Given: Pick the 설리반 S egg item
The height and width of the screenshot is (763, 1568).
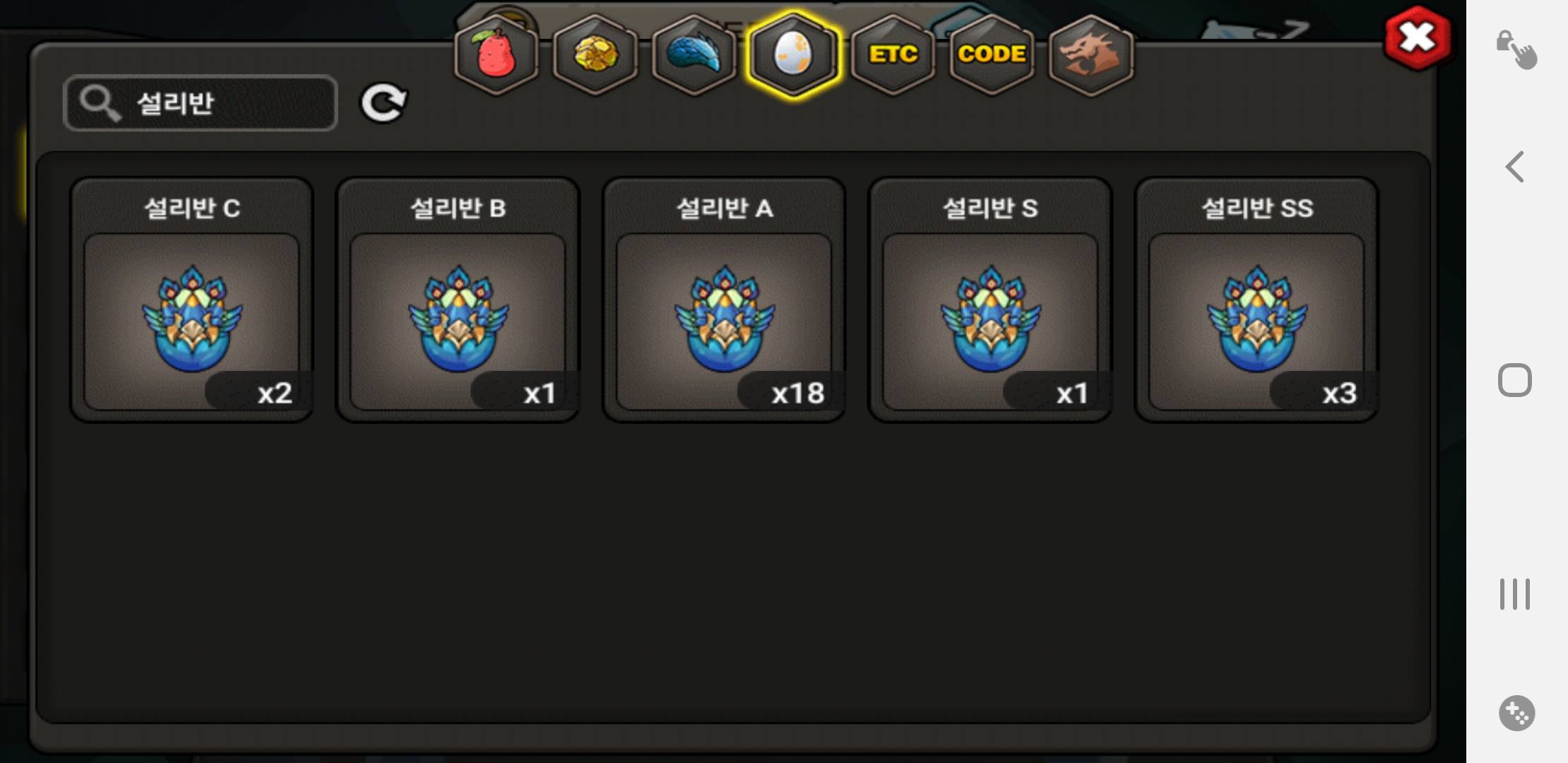Looking at the screenshot, I should pos(990,300).
